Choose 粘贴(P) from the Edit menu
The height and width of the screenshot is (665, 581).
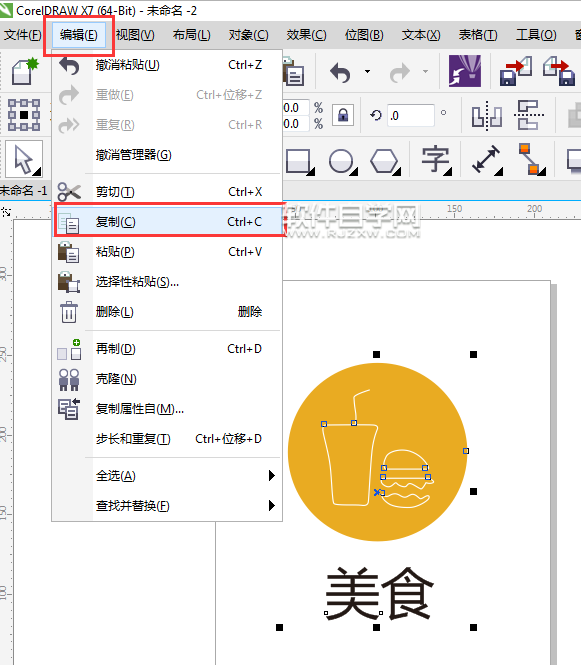point(167,251)
